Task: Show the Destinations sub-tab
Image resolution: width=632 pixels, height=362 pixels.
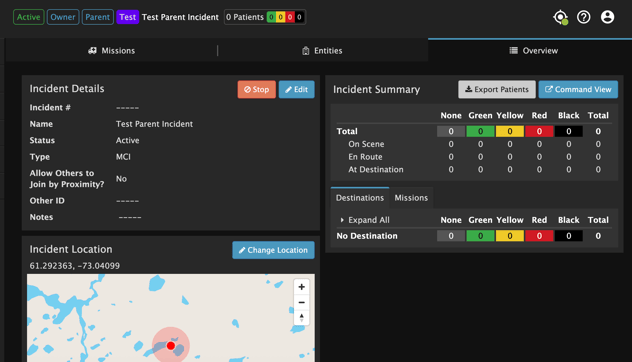Action: pos(360,198)
